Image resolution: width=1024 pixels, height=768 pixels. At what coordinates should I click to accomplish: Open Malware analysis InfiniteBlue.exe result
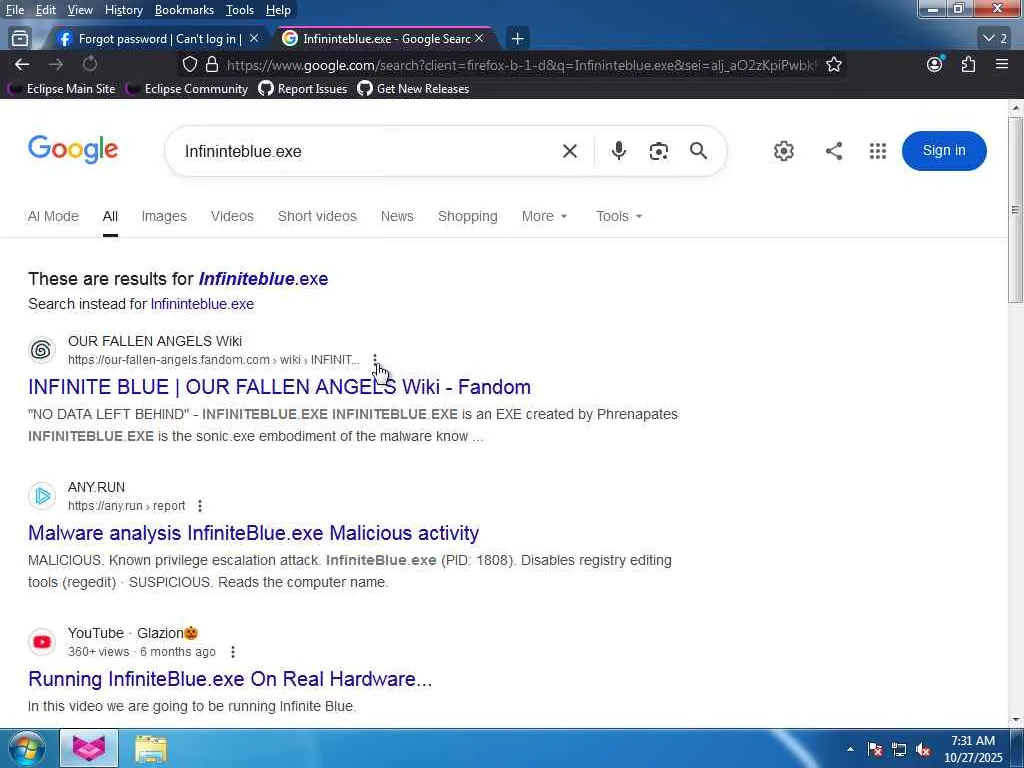[253, 533]
